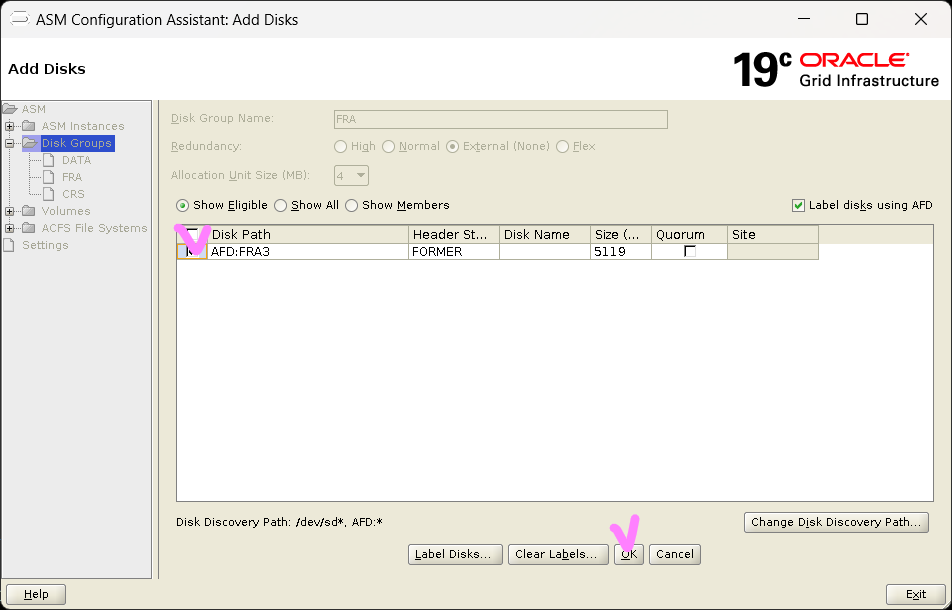The image size is (952, 610).
Task: Select the Settings tree item
Action: tap(46, 245)
